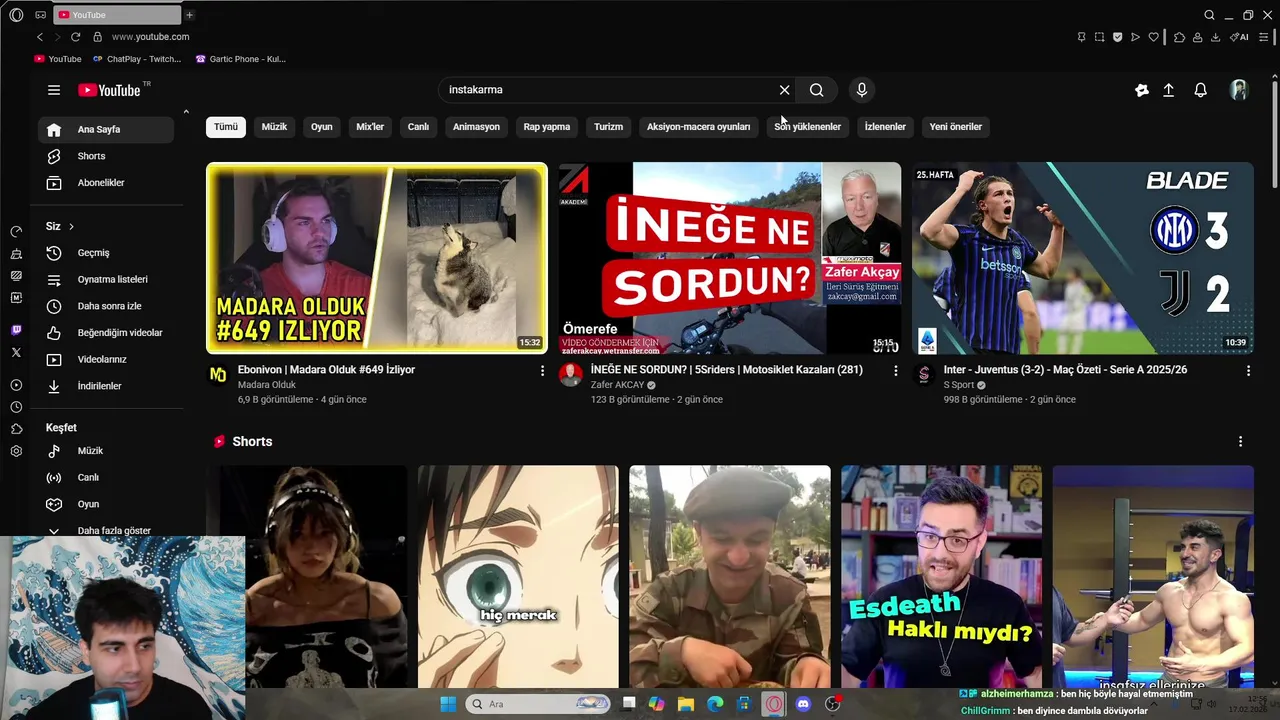Click the search magnifier button
This screenshot has height=720, width=1280.
pyautogui.click(x=817, y=90)
